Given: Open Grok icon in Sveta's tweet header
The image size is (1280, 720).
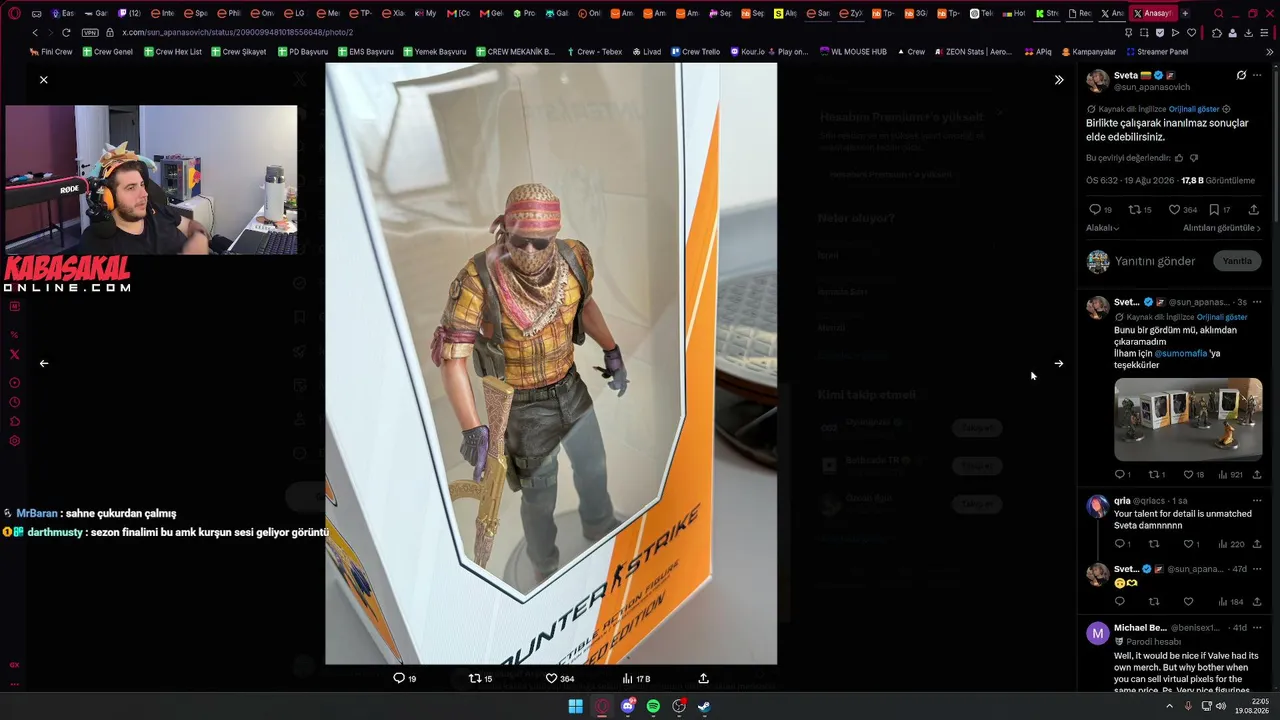Looking at the screenshot, I should click(x=1241, y=75).
